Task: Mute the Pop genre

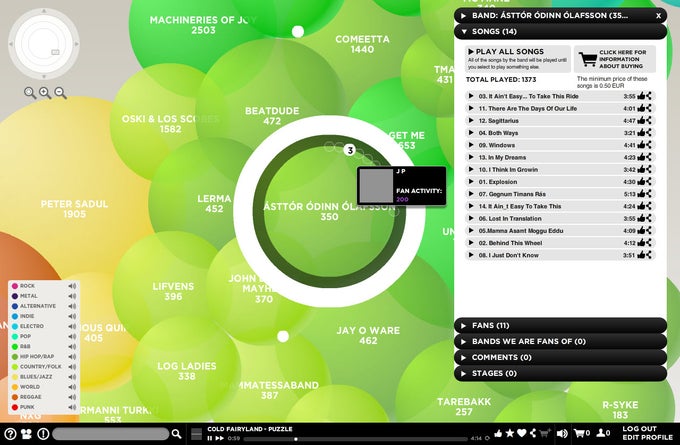Action: coord(72,336)
